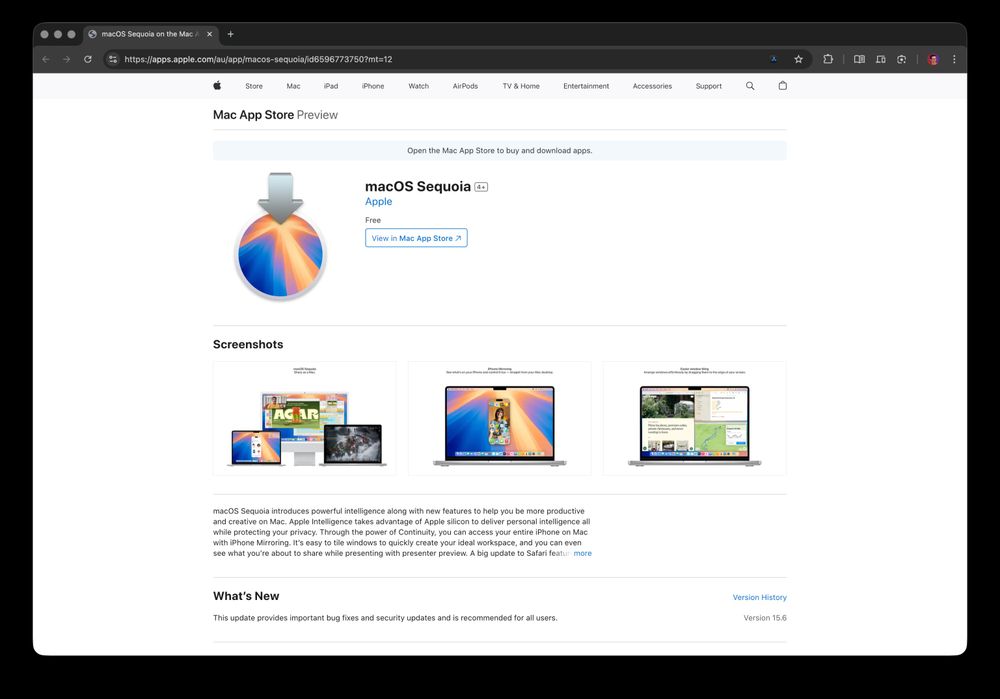1000x699 pixels.
Task: Click the Mac App Store heading link
Action: point(253,115)
